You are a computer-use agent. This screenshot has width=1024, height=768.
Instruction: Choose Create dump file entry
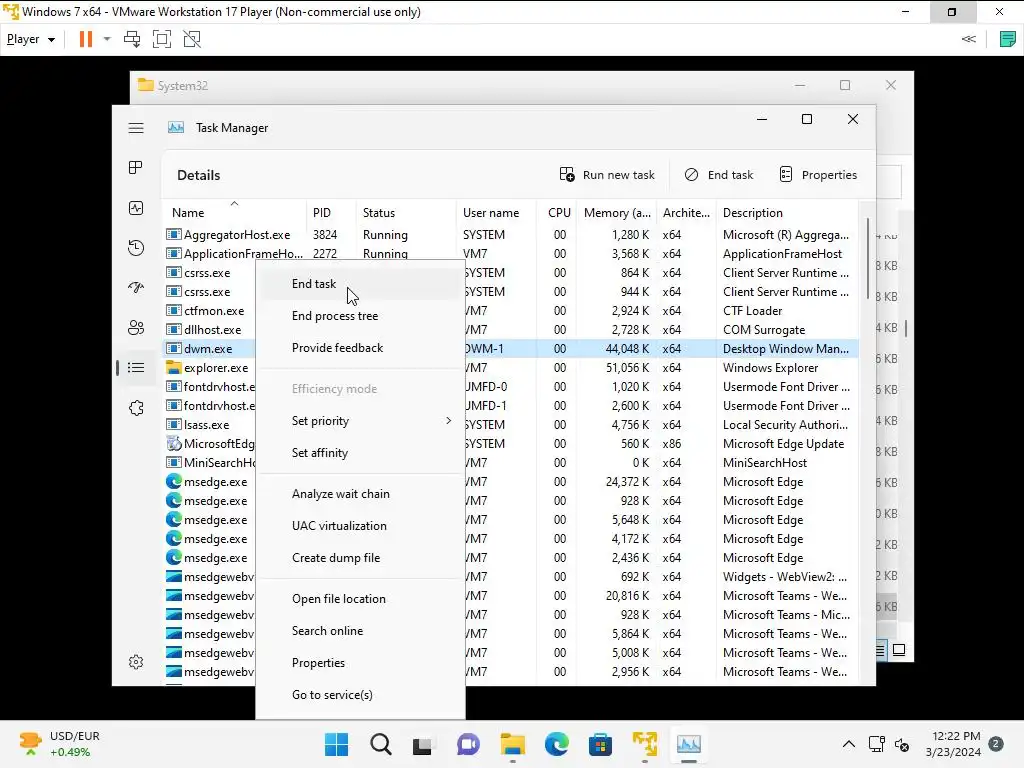coord(360,558)
